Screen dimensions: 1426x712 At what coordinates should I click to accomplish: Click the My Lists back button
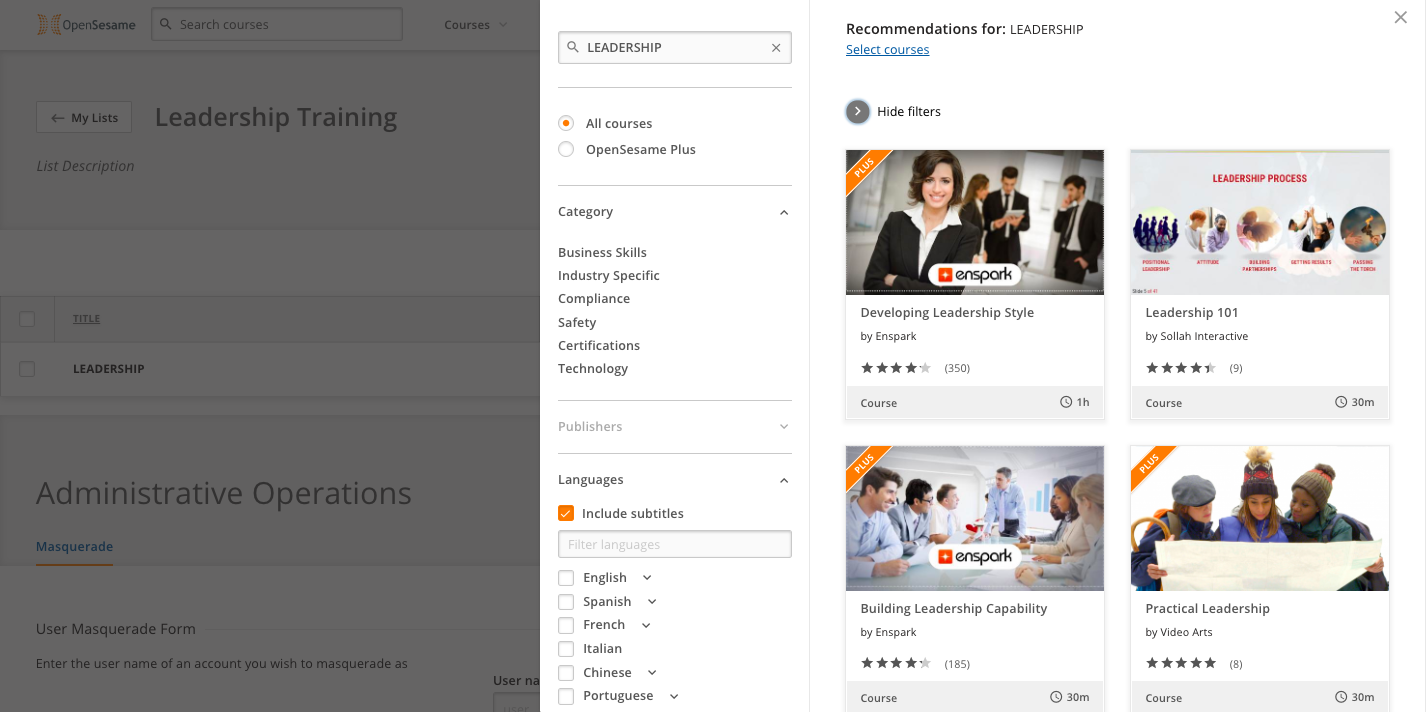[x=84, y=118]
